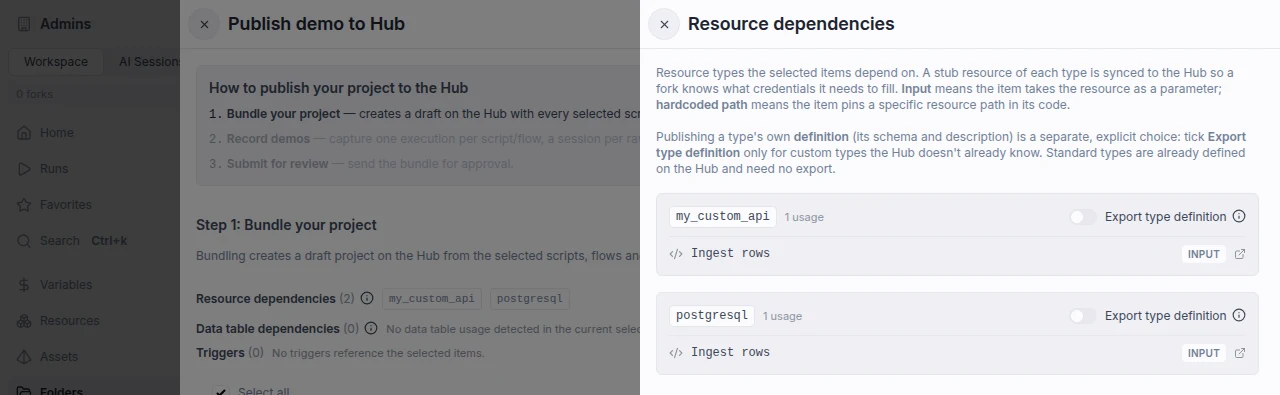
Task: Tick the Select all checkbox
Action: tap(221, 391)
